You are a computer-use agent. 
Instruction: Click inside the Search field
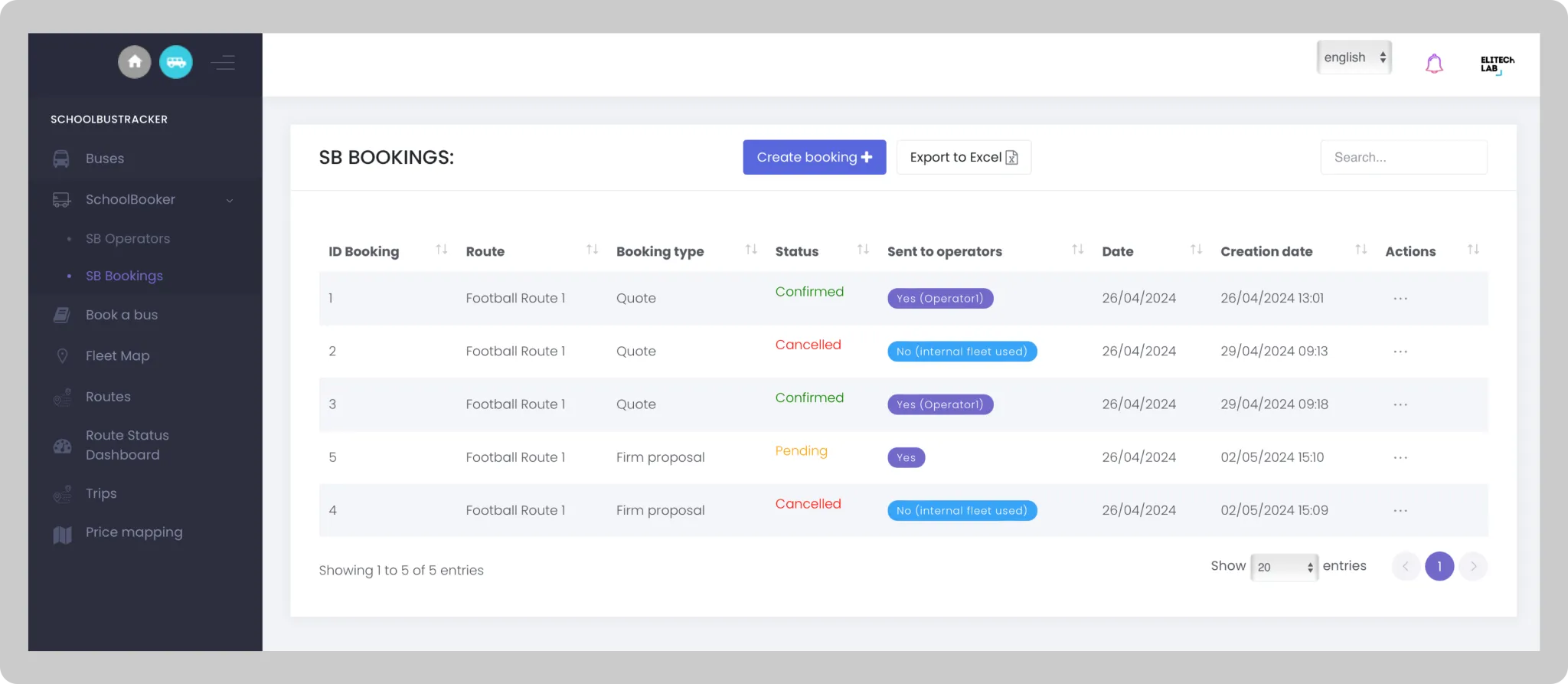point(1403,157)
